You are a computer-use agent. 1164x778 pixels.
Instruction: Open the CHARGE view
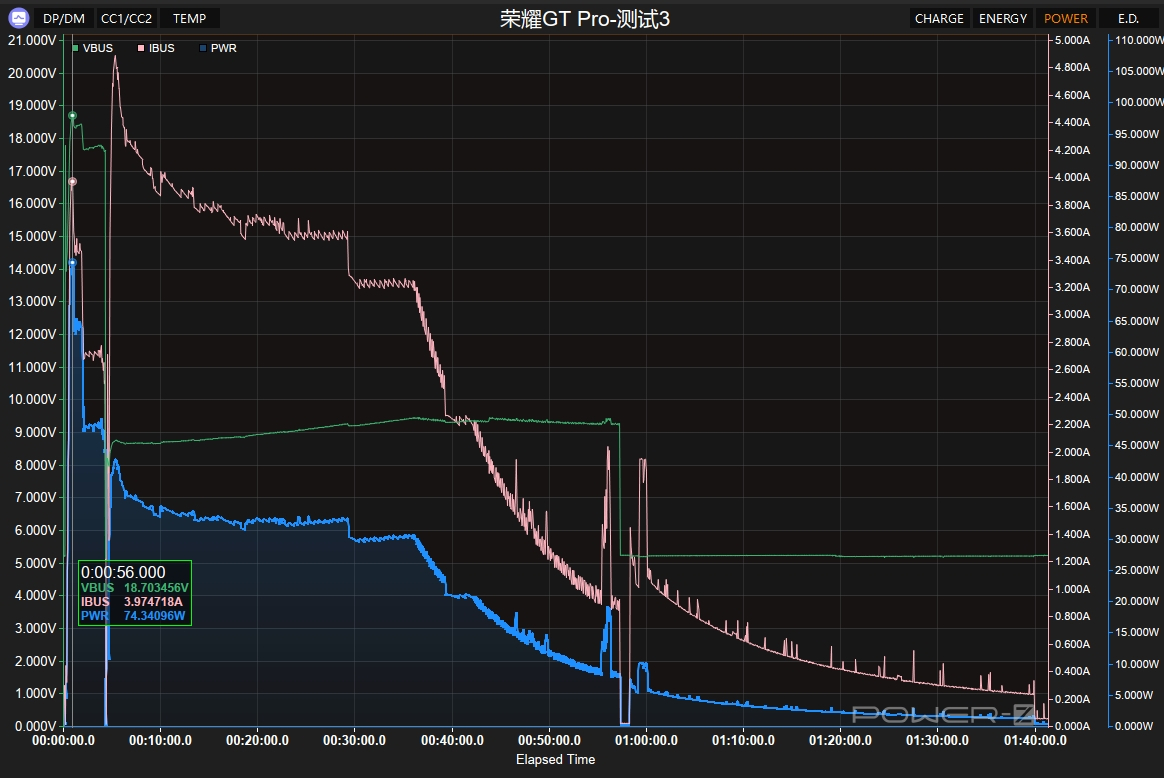click(x=939, y=19)
